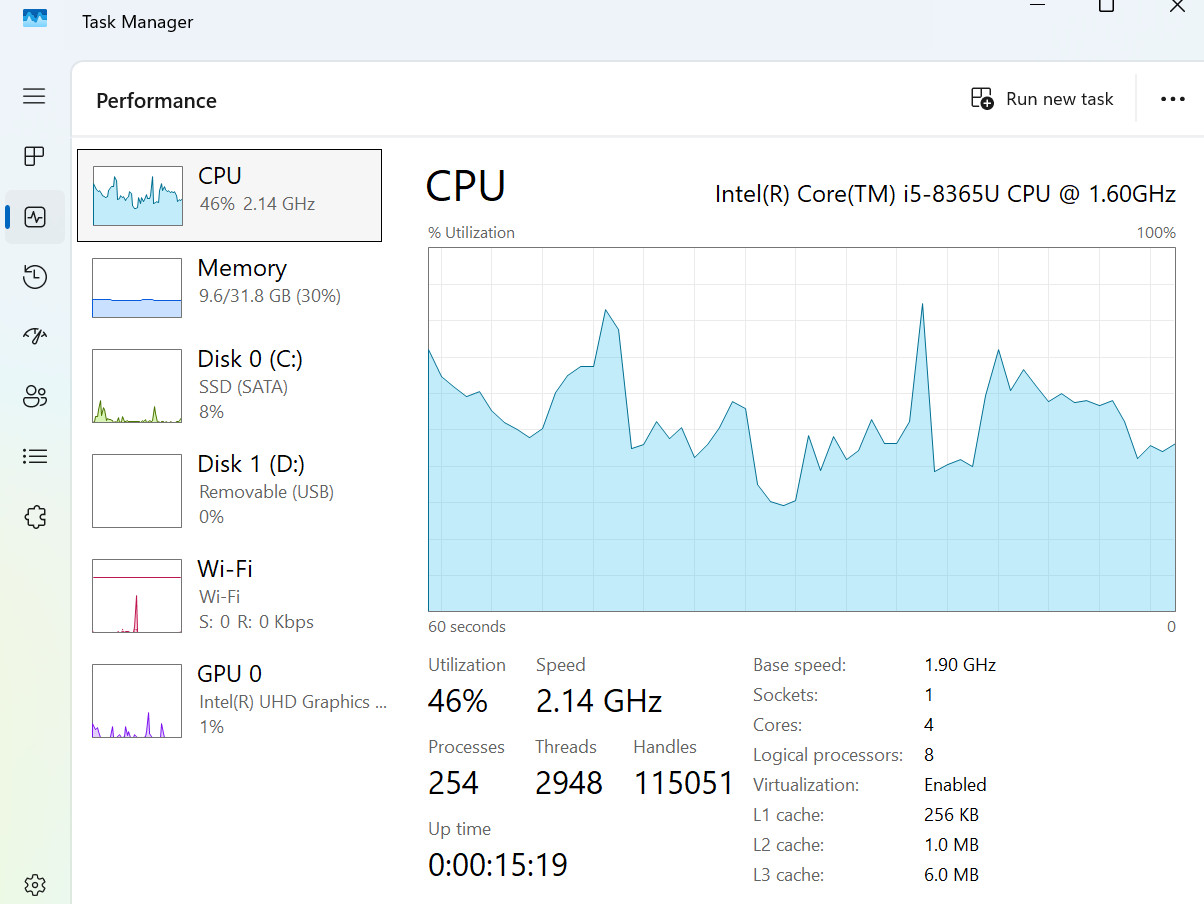
Task: Open the App history icon
Action: point(35,277)
